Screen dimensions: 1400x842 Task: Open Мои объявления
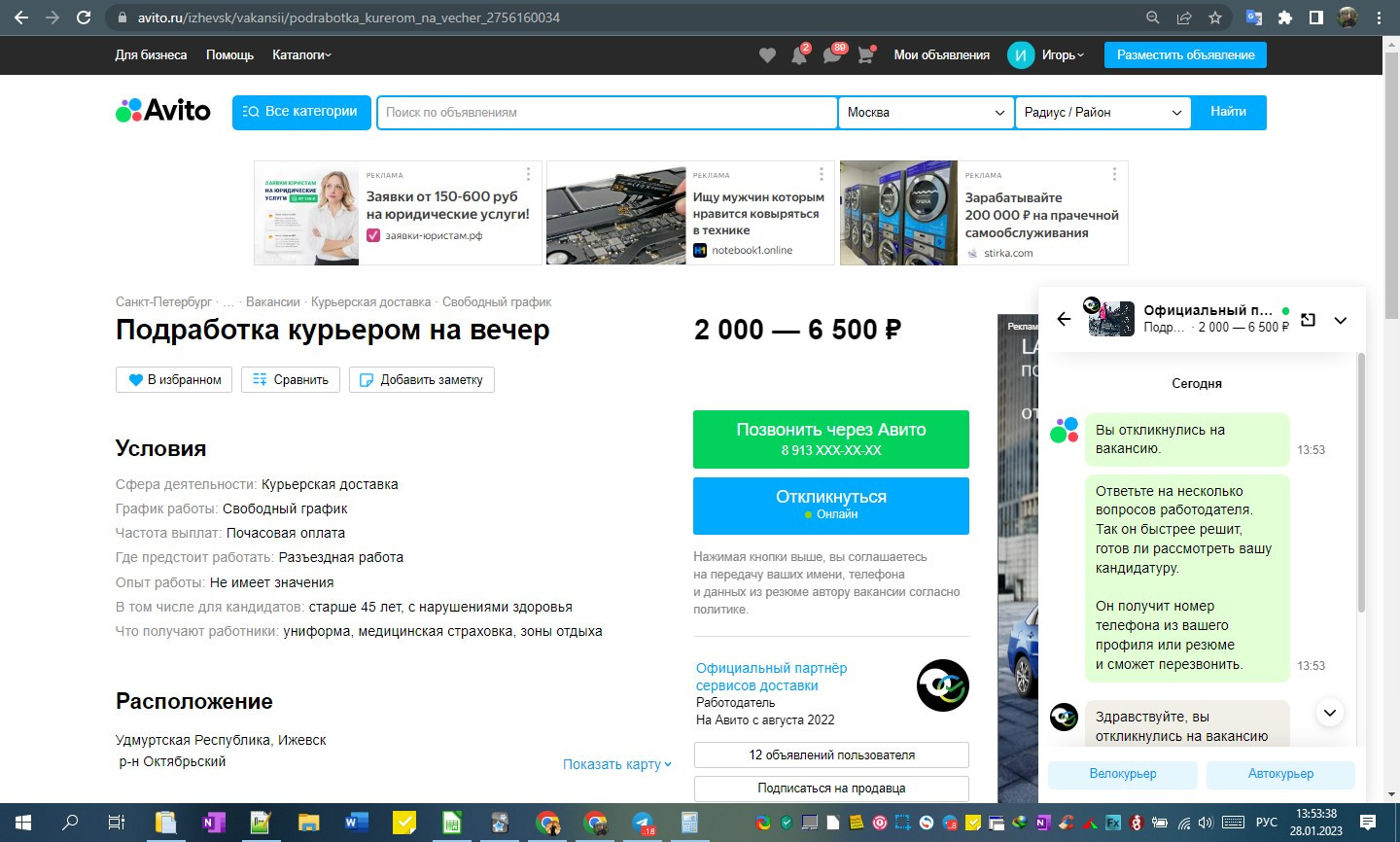click(941, 54)
